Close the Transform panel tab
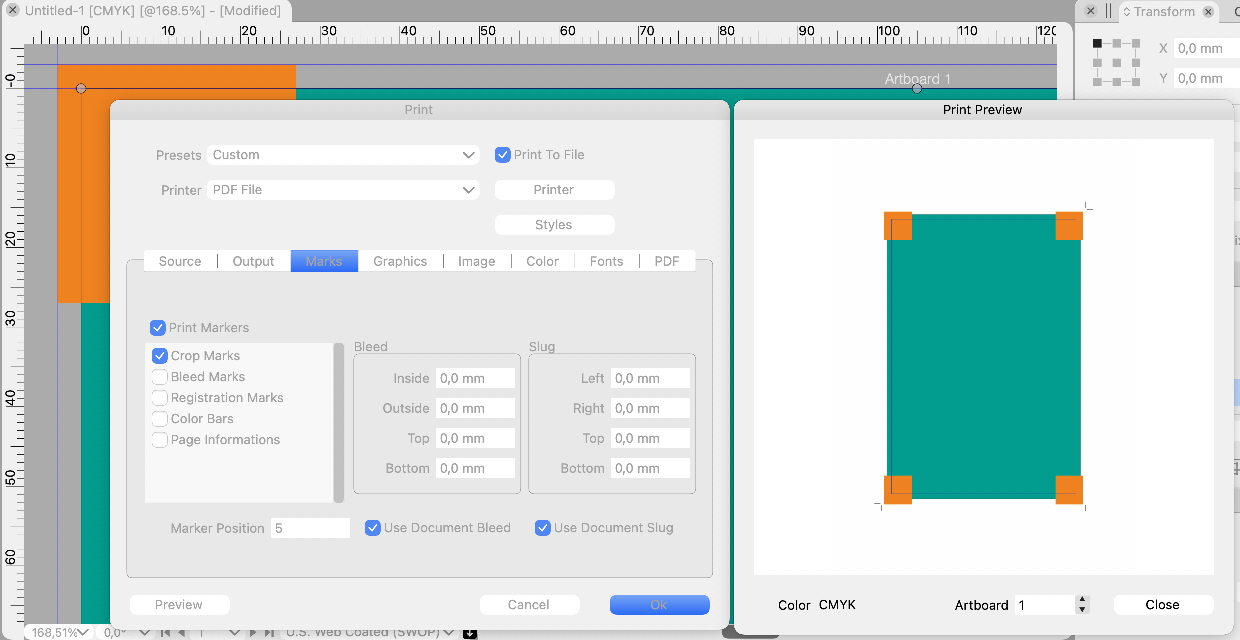The width and height of the screenshot is (1240, 640). coord(1208,12)
